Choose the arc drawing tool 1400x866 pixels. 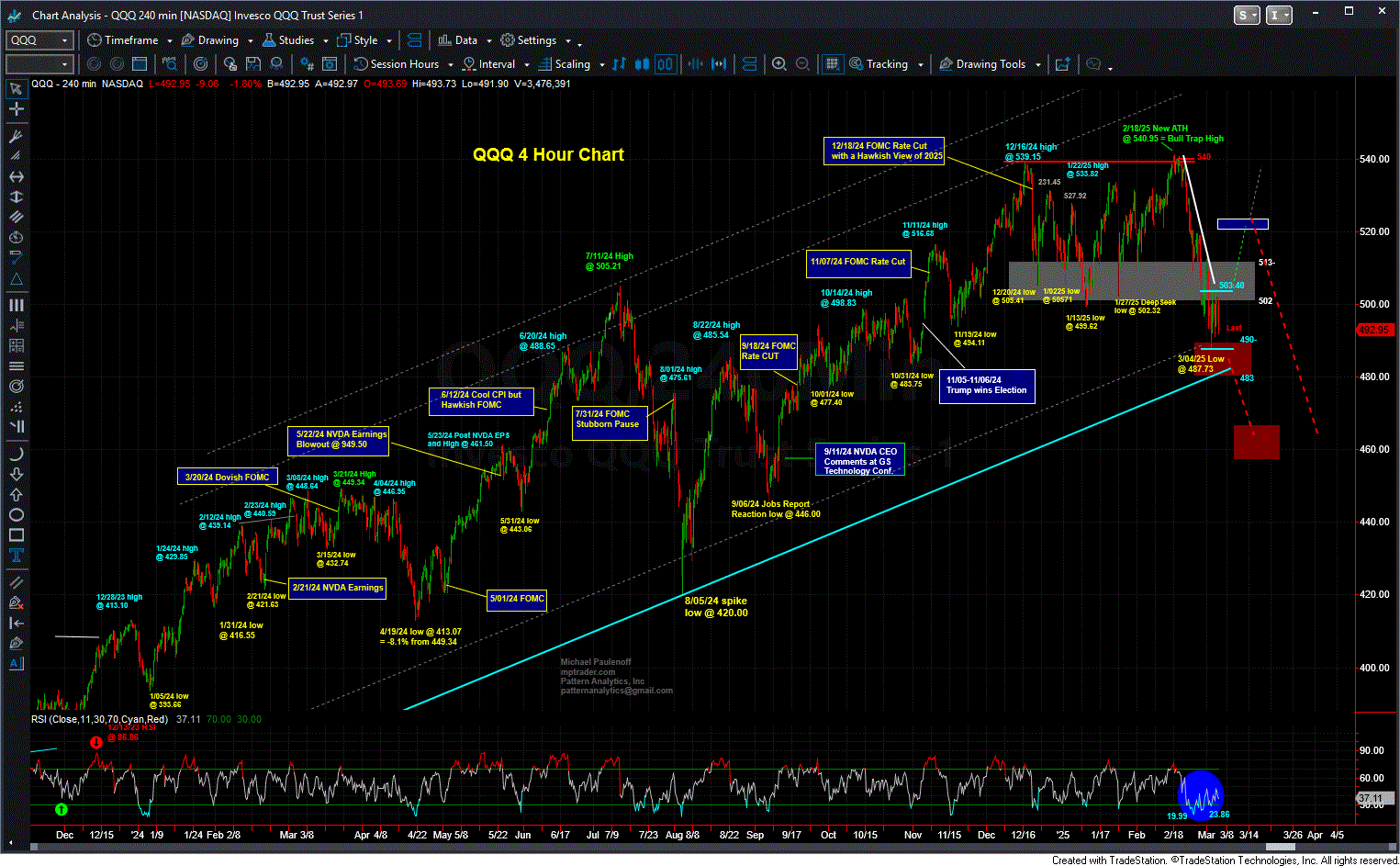point(16,454)
